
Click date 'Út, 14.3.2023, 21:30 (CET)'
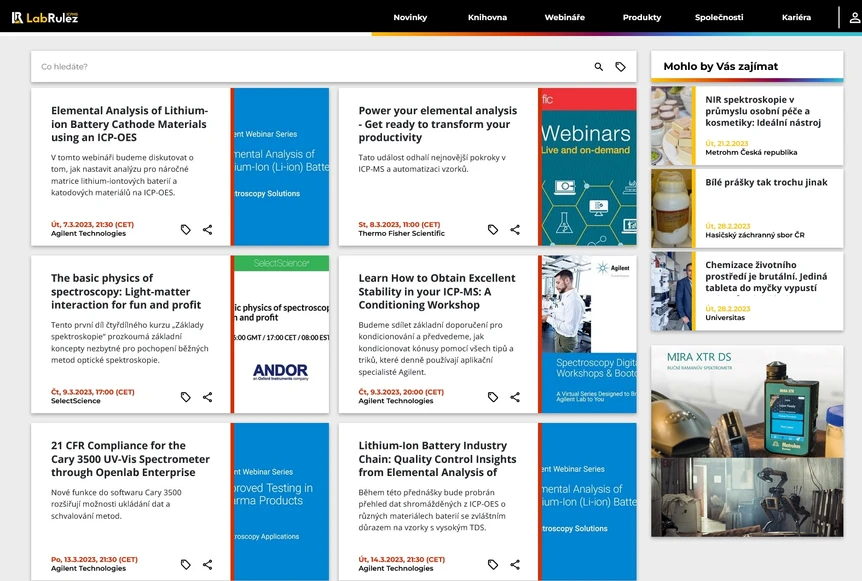coord(401,560)
